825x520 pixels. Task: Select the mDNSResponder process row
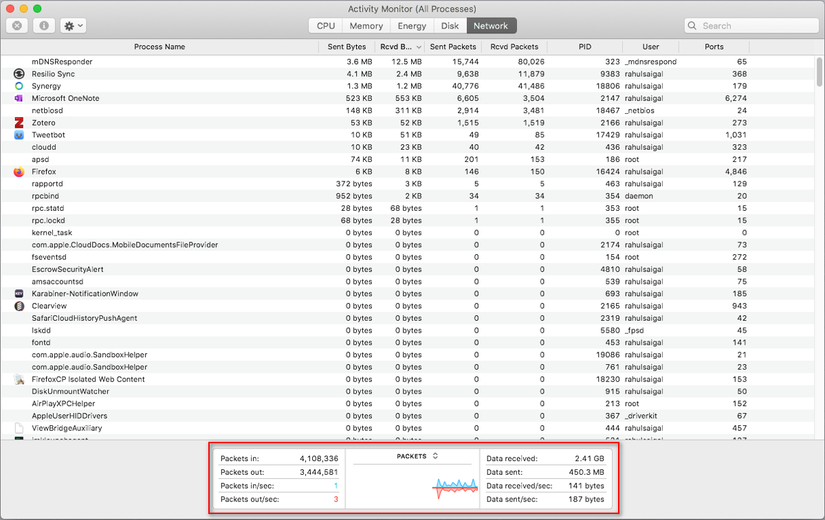tap(408, 62)
